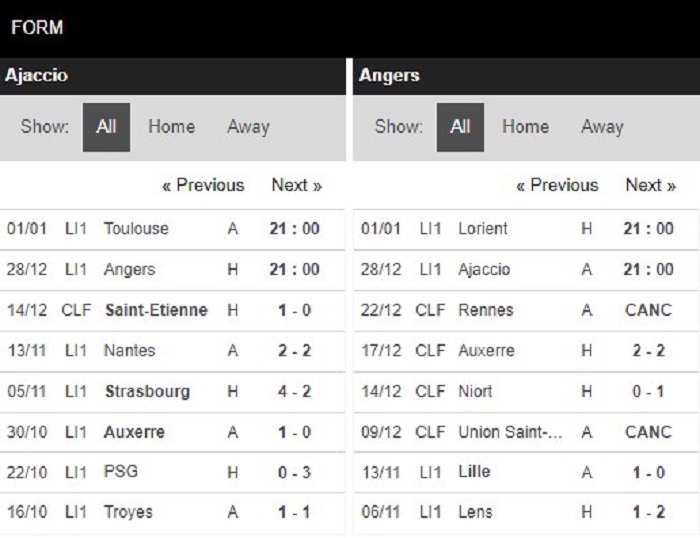
Task: Open the Ajaccio vs Toulouse match row
Action: point(172,229)
